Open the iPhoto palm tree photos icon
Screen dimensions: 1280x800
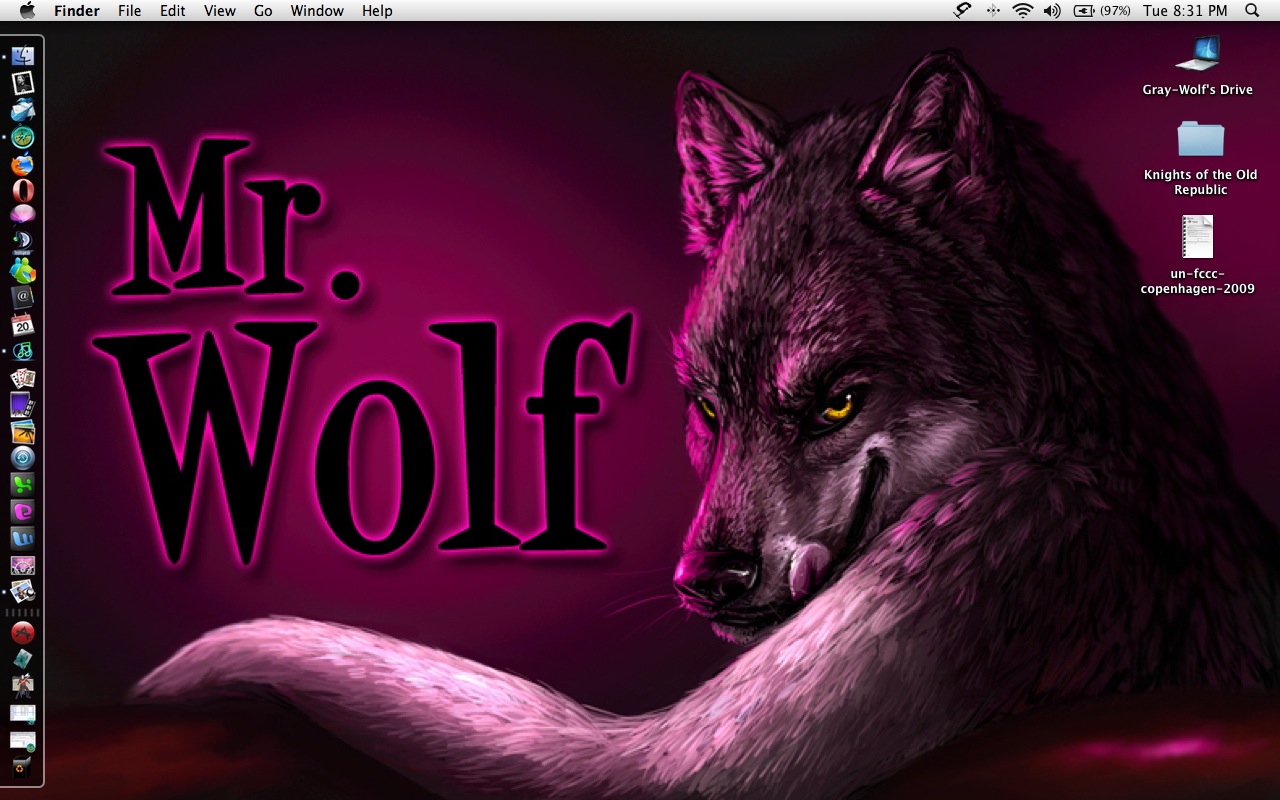click(23, 432)
